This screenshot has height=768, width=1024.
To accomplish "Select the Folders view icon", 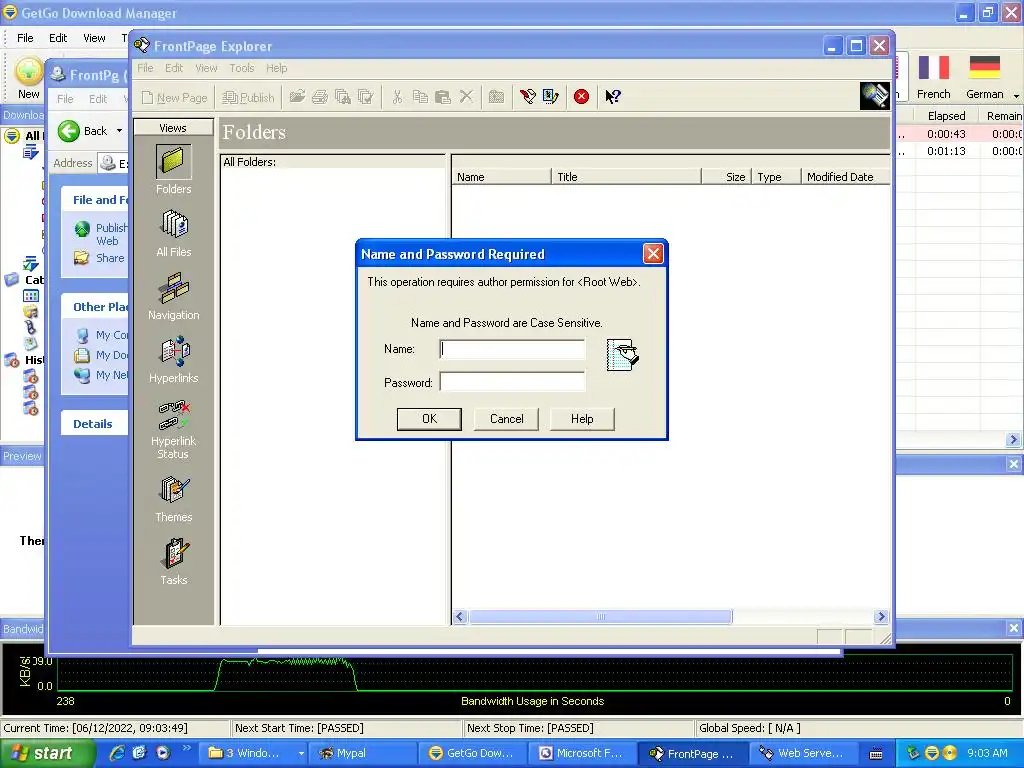I will pyautogui.click(x=173, y=162).
